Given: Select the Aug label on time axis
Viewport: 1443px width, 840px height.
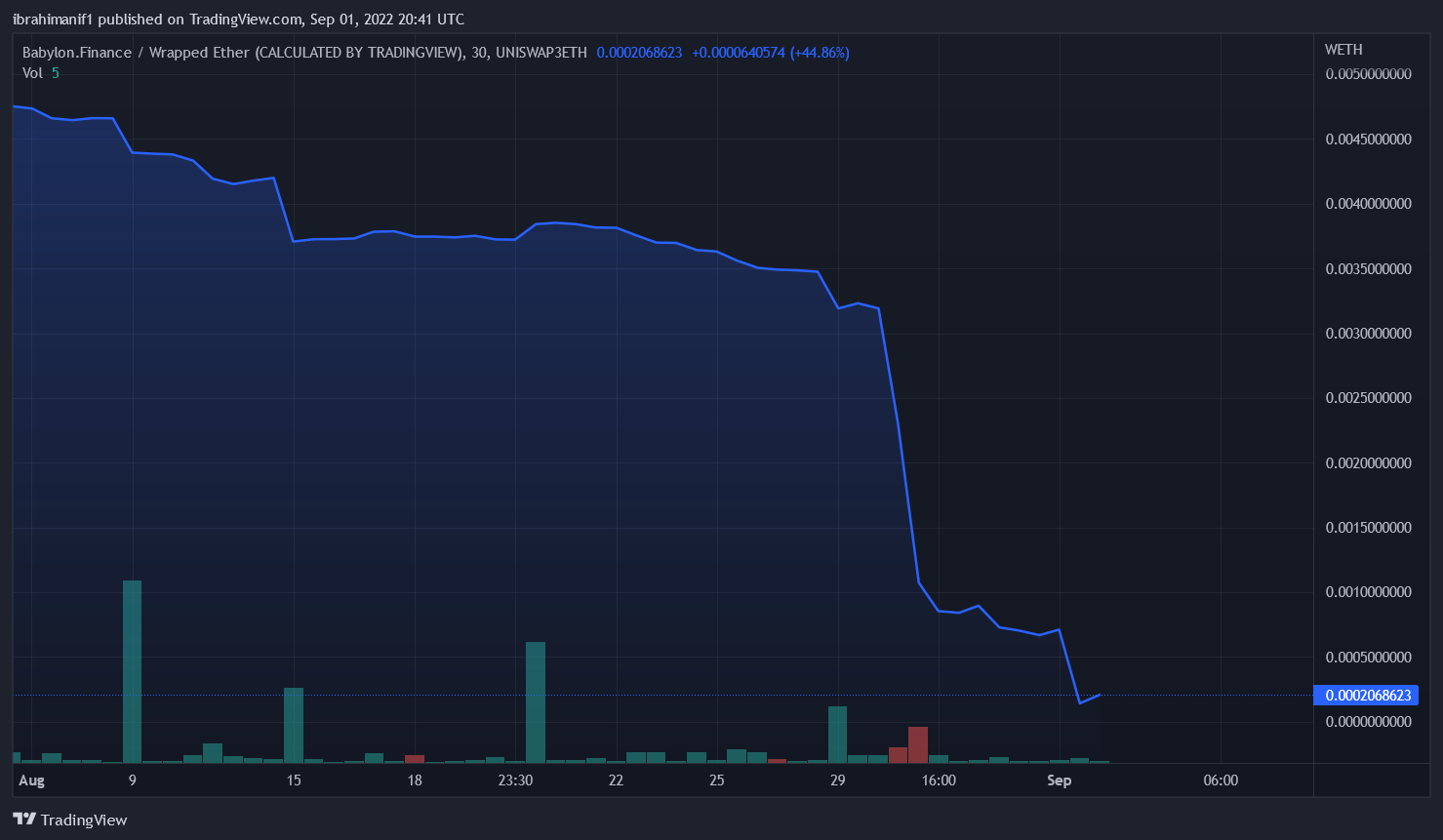Looking at the screenshot, I should 32,780.
